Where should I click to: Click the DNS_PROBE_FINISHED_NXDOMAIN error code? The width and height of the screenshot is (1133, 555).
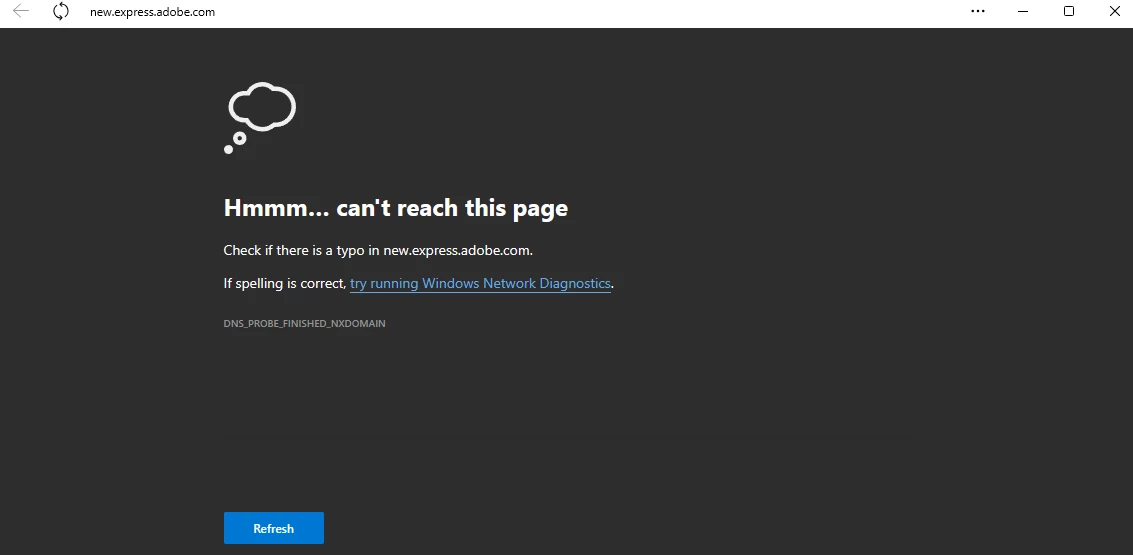304,324
